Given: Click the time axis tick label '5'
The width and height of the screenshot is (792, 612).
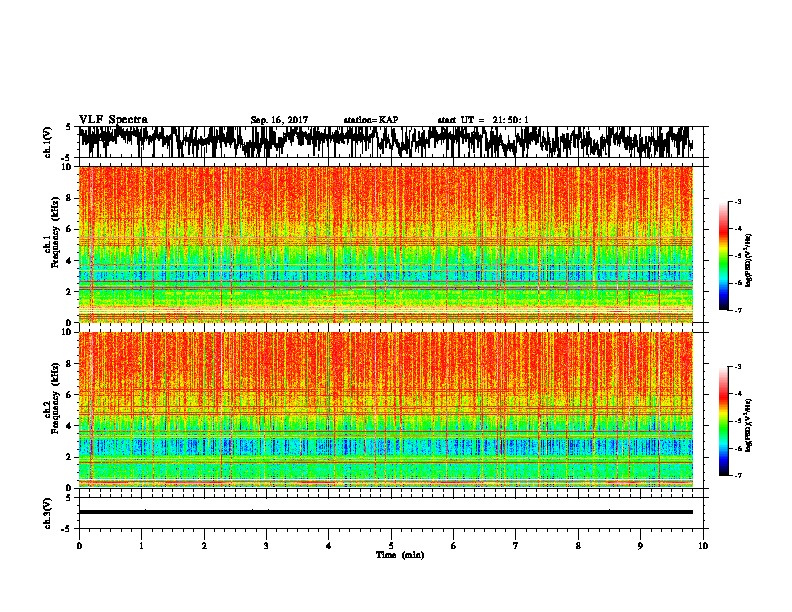Looking at the screenshot, I should (x=391, y=545).
